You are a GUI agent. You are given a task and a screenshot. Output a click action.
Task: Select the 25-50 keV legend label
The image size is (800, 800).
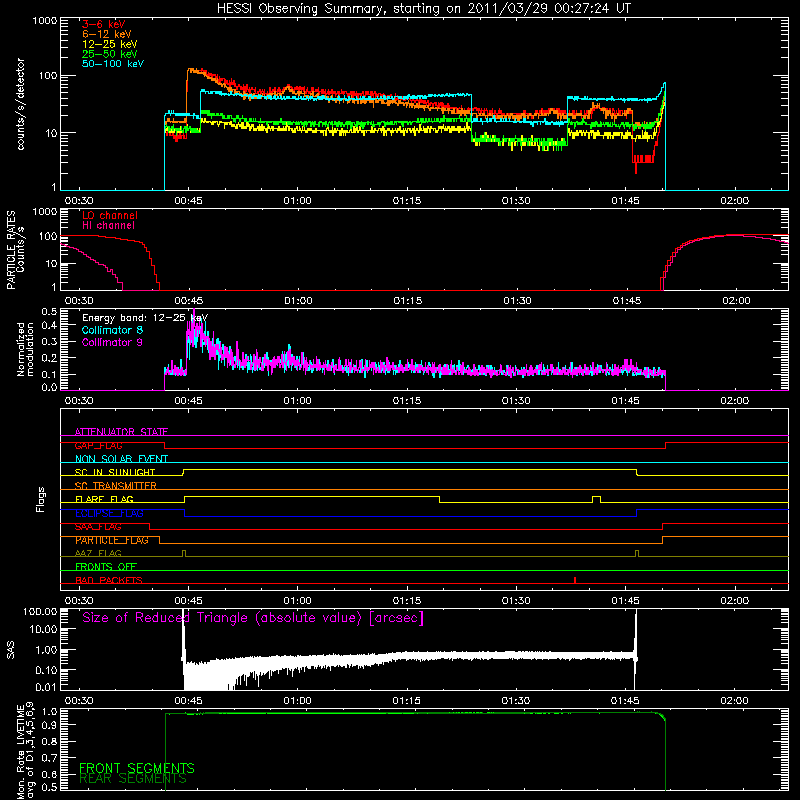coord(110,54)
